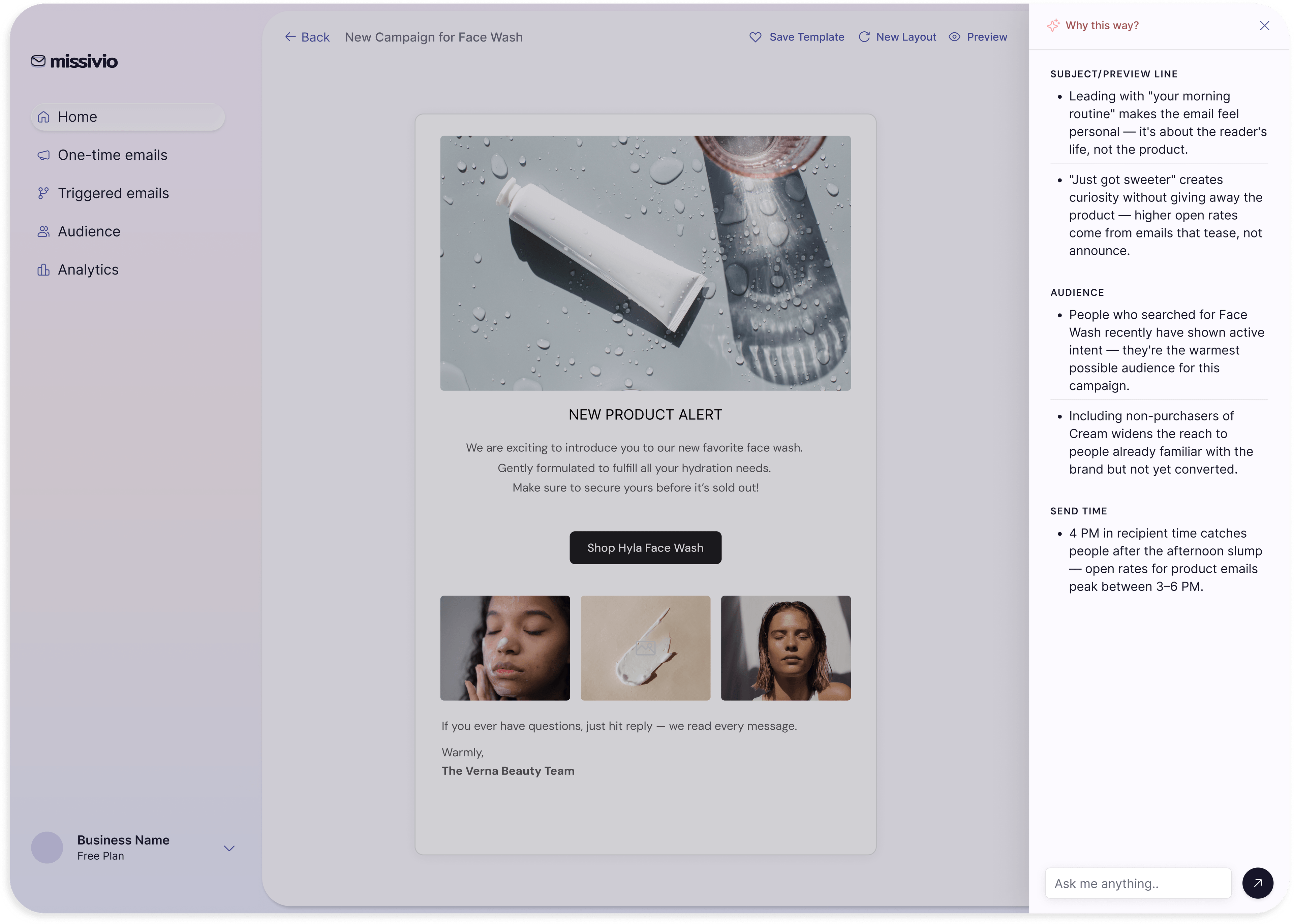Click the 'If you ever have questions' paragraph

pyautogui.click(x=619, y=726)
